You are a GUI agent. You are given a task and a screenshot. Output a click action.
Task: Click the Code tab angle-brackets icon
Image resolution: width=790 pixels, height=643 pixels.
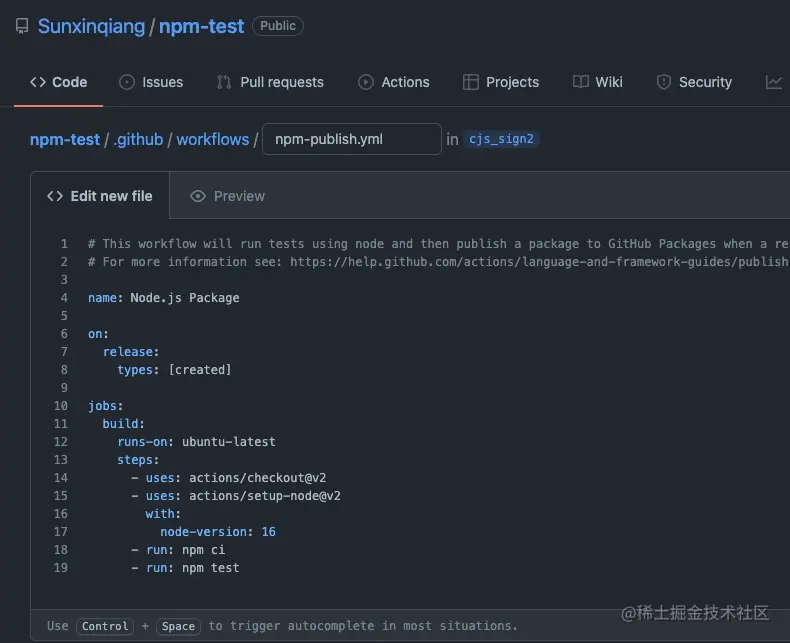[x=38, y=82]
